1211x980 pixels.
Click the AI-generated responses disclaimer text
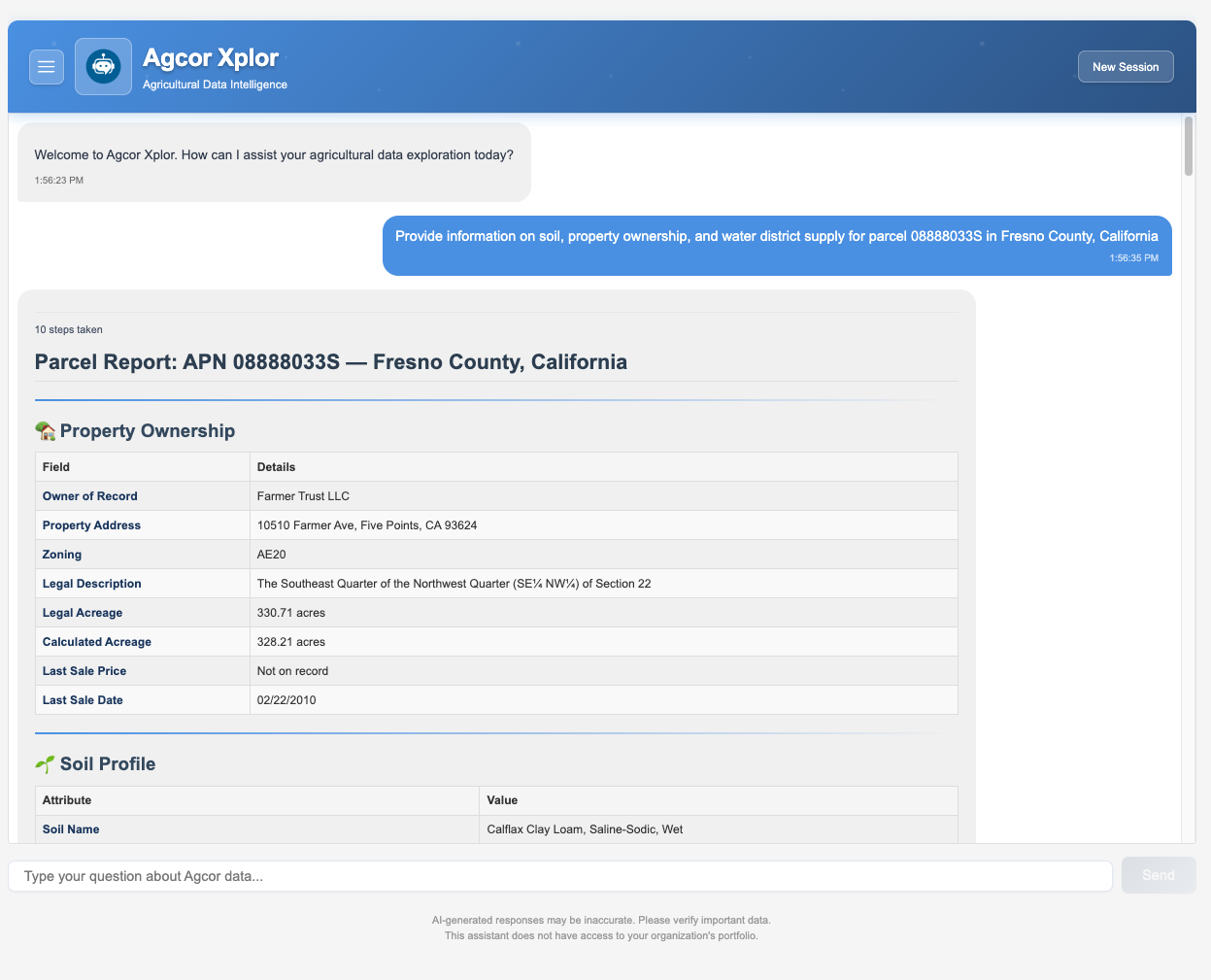coord(601,920)
